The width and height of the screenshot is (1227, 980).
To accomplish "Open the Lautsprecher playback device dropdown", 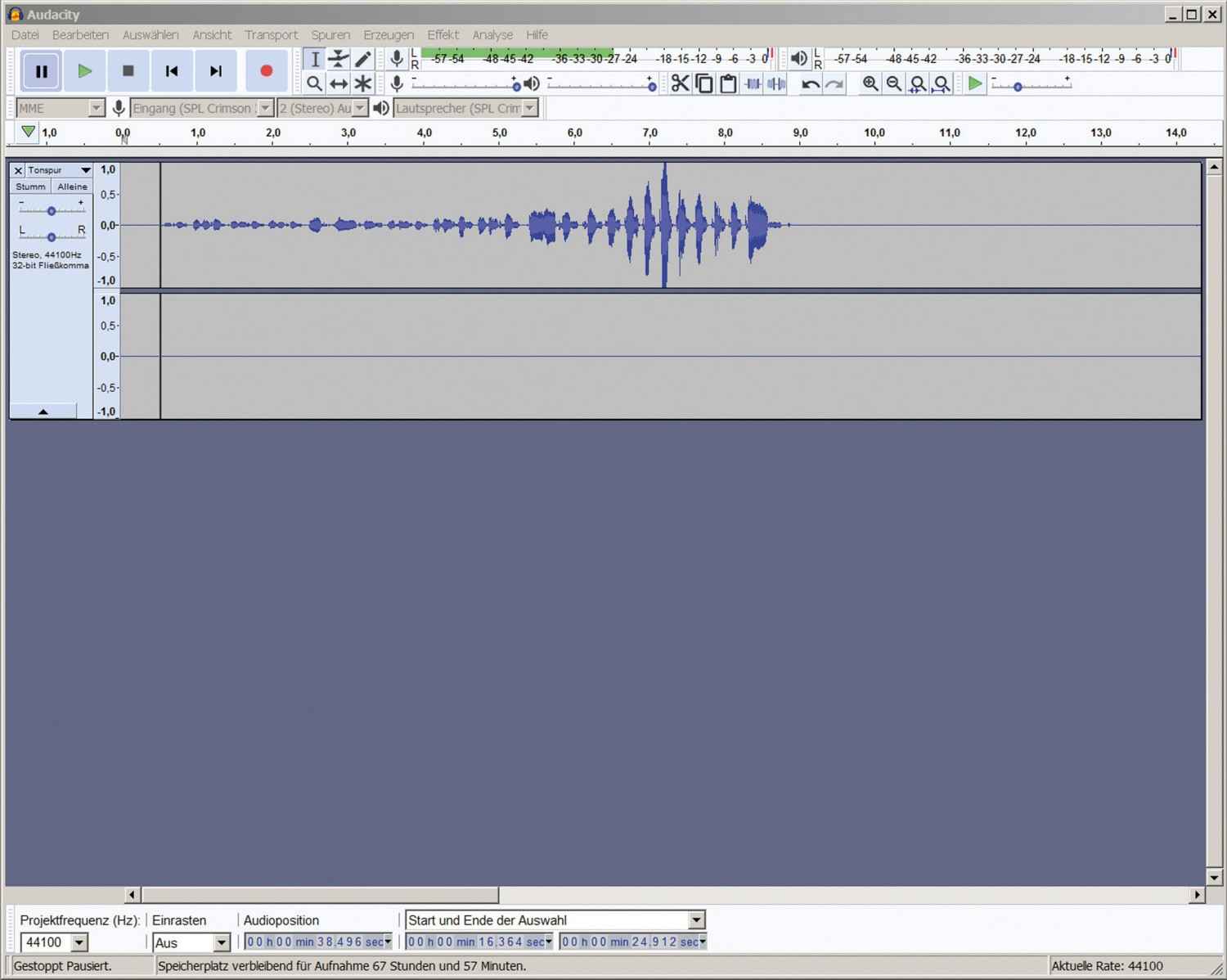I will point(530,108).
